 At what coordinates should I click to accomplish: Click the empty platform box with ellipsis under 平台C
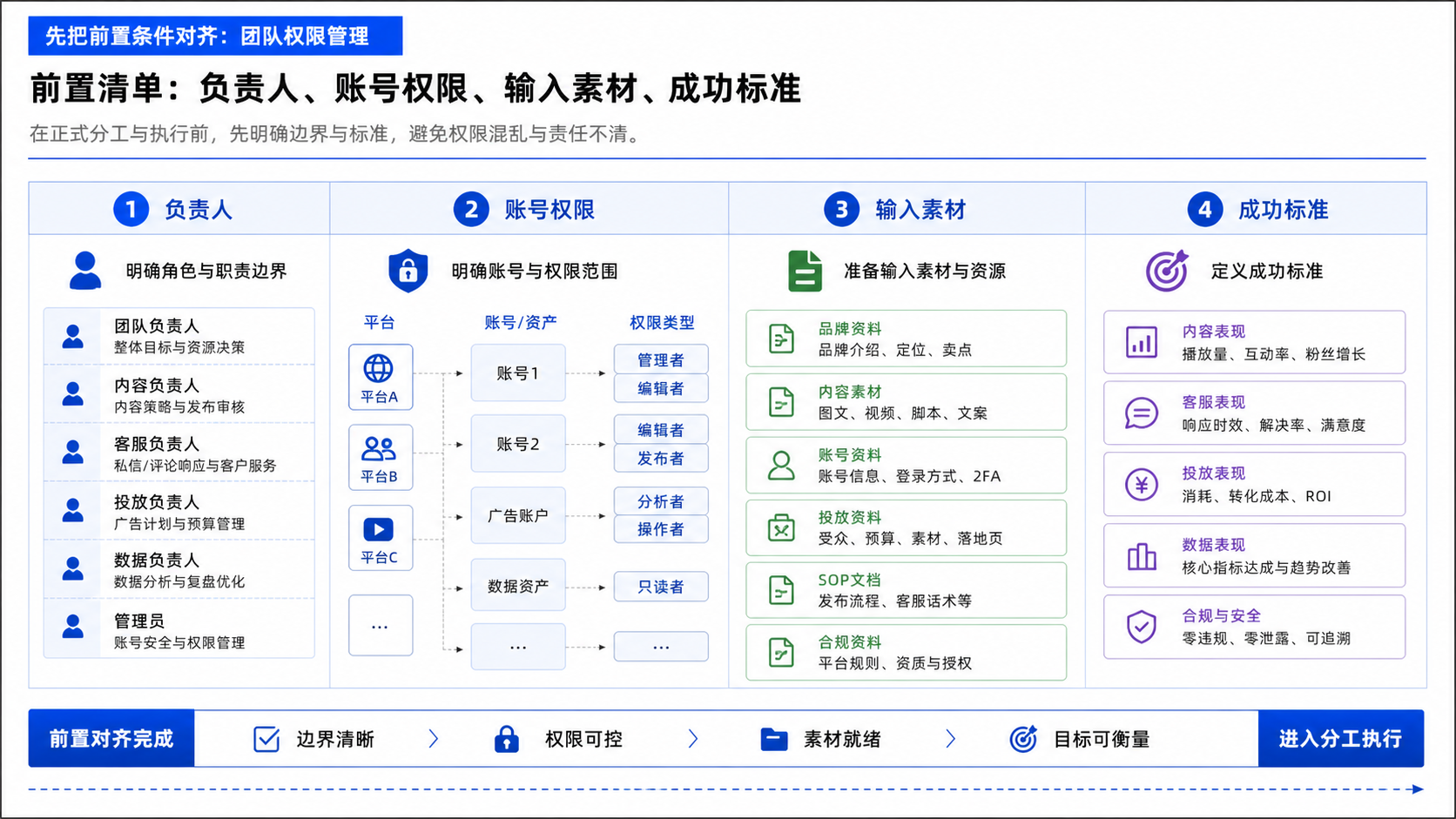pyautogui.click(x=381, y=626)
